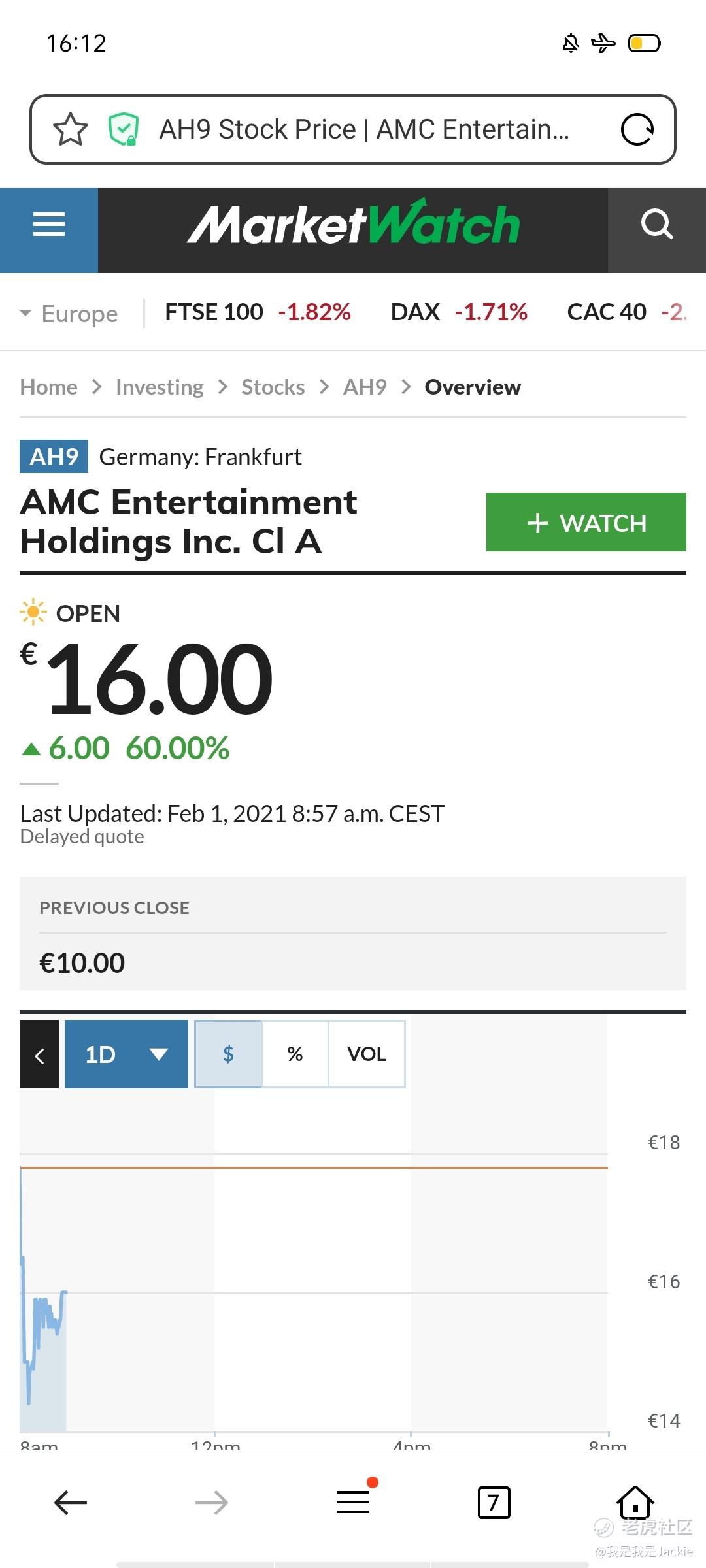Open the tabs switcher showing 7

494,1503
